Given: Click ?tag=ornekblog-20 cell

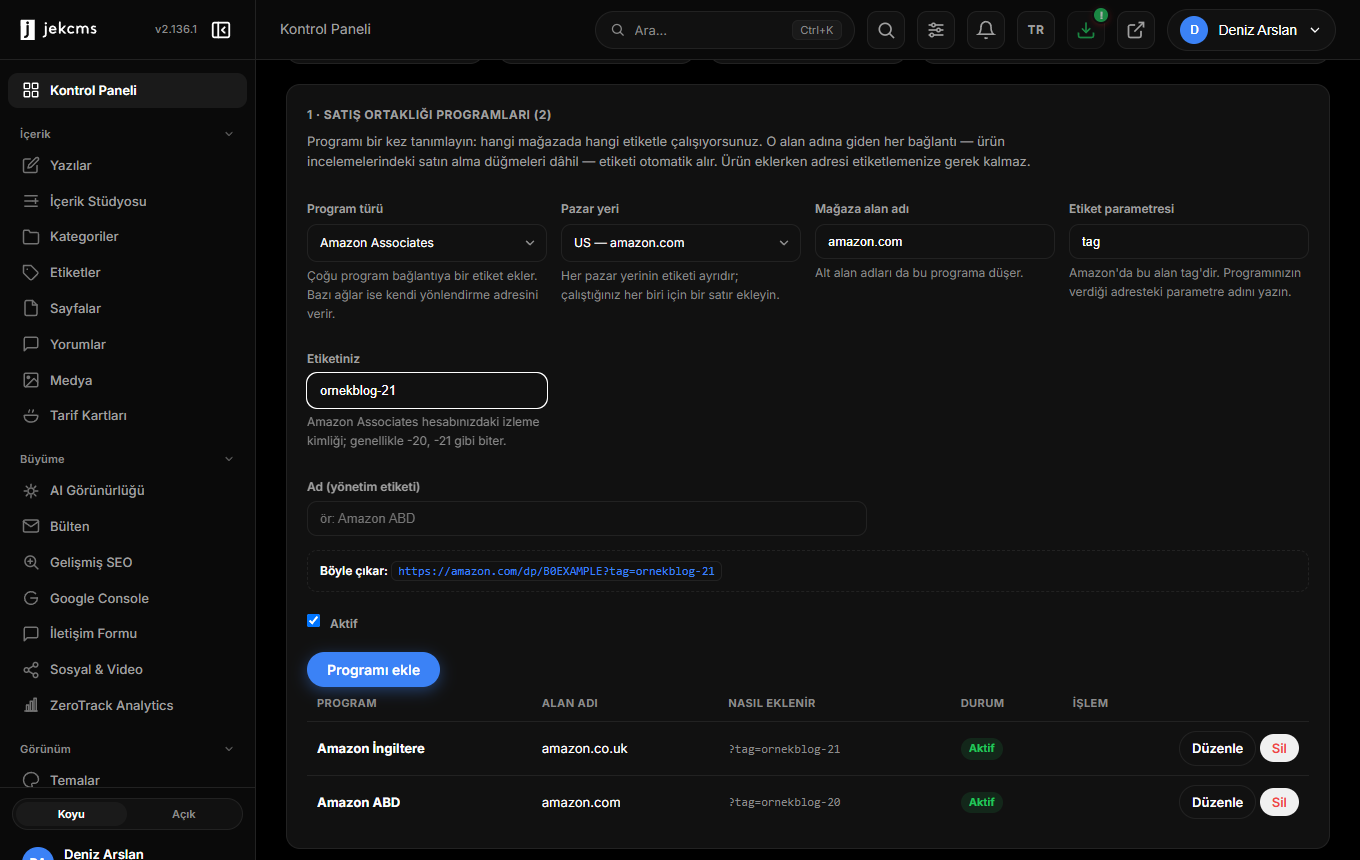Looking at the screenshot, I should pos(784,802).
